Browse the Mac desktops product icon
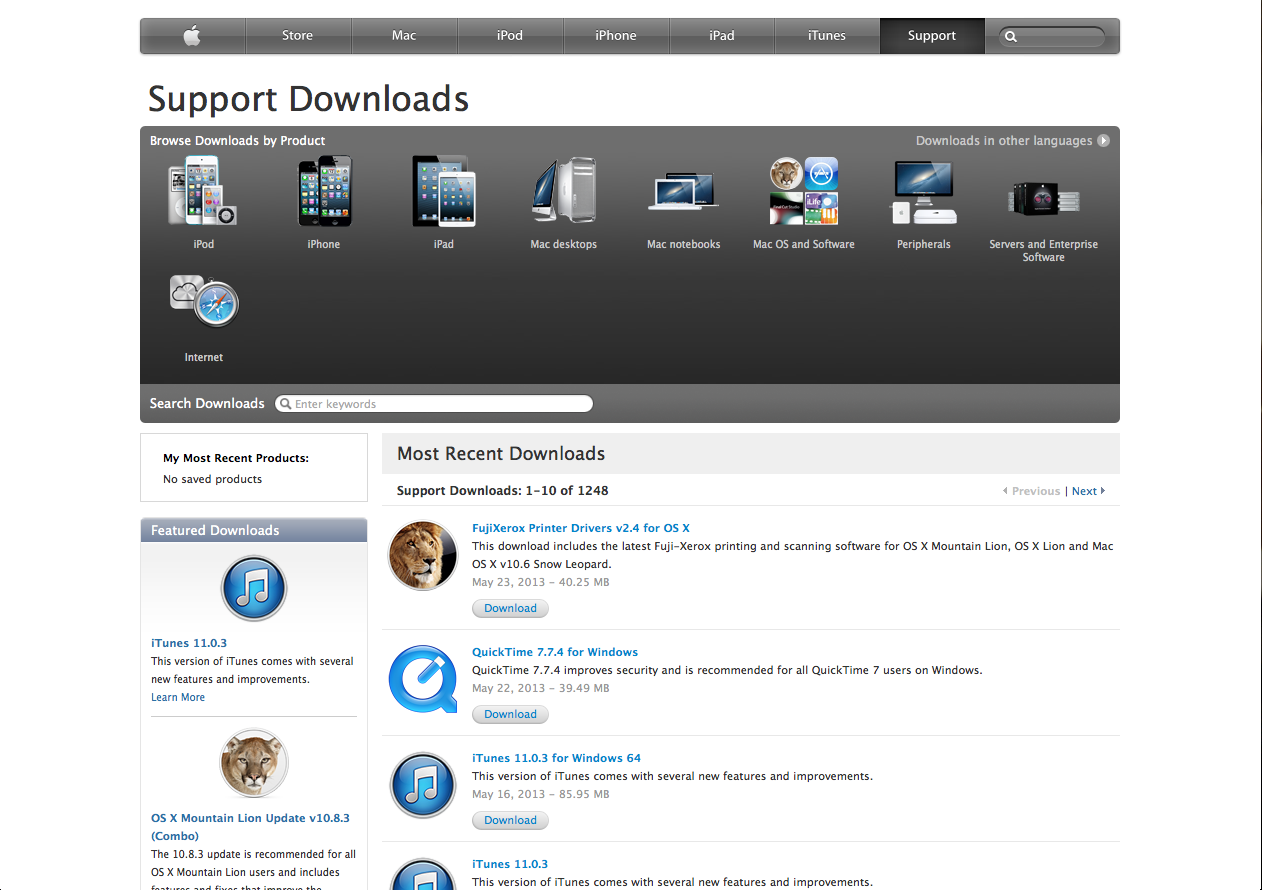Image resolution: width=1262 pixels, height=890 pixels. click(x=563, y=190)
